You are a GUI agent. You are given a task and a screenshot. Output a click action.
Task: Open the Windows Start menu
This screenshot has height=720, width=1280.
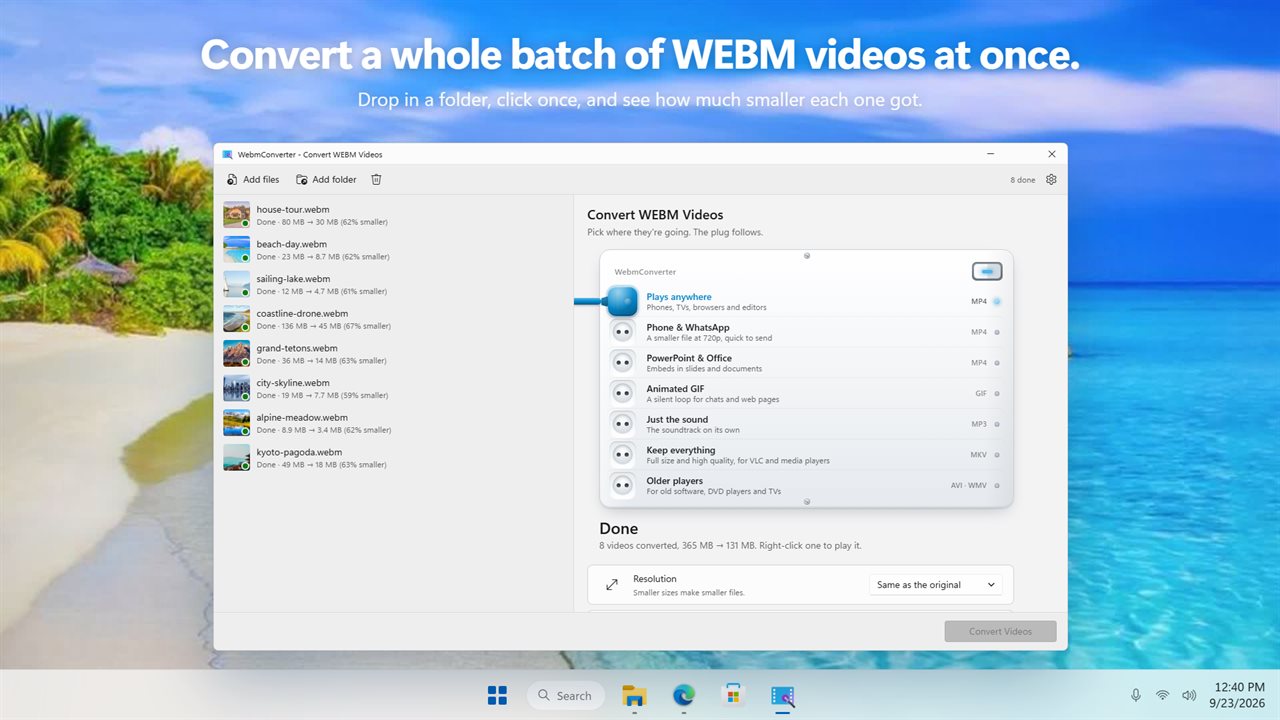pyautogui.click(x=497, y=695)
